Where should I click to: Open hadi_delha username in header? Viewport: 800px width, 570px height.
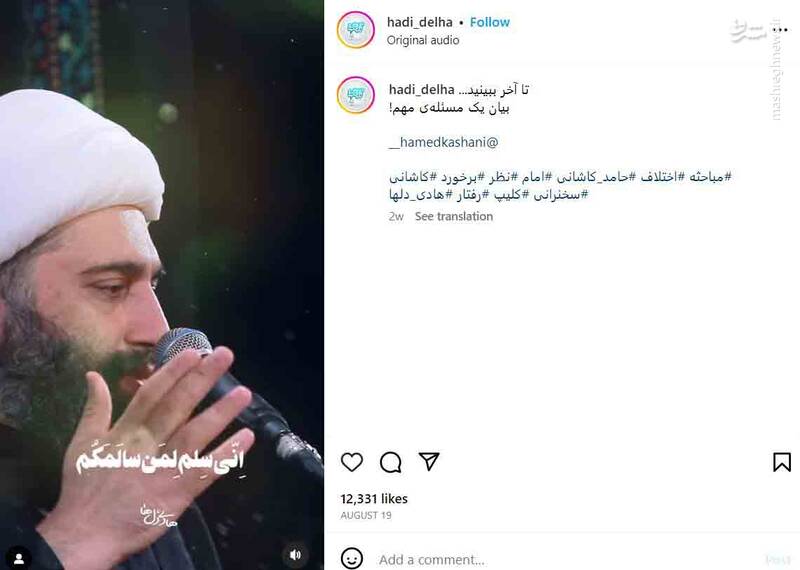419,22
